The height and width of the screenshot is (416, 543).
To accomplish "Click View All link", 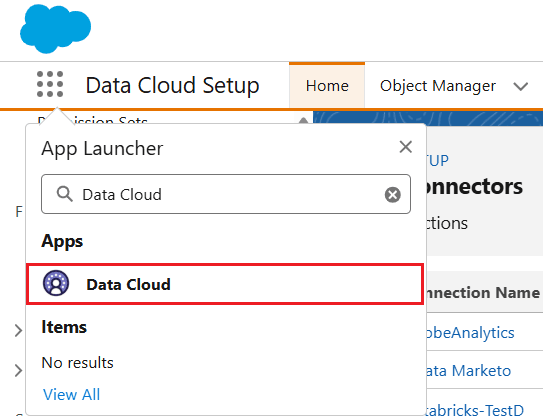I will (71, 395).
